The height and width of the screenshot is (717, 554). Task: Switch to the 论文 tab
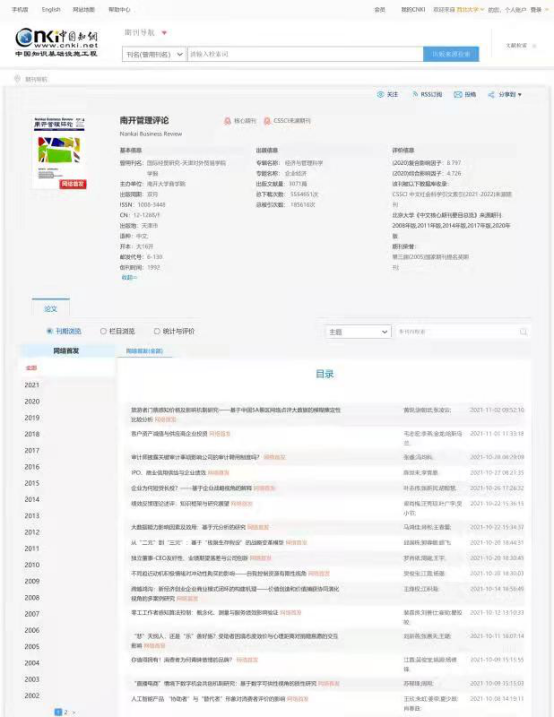51,309
